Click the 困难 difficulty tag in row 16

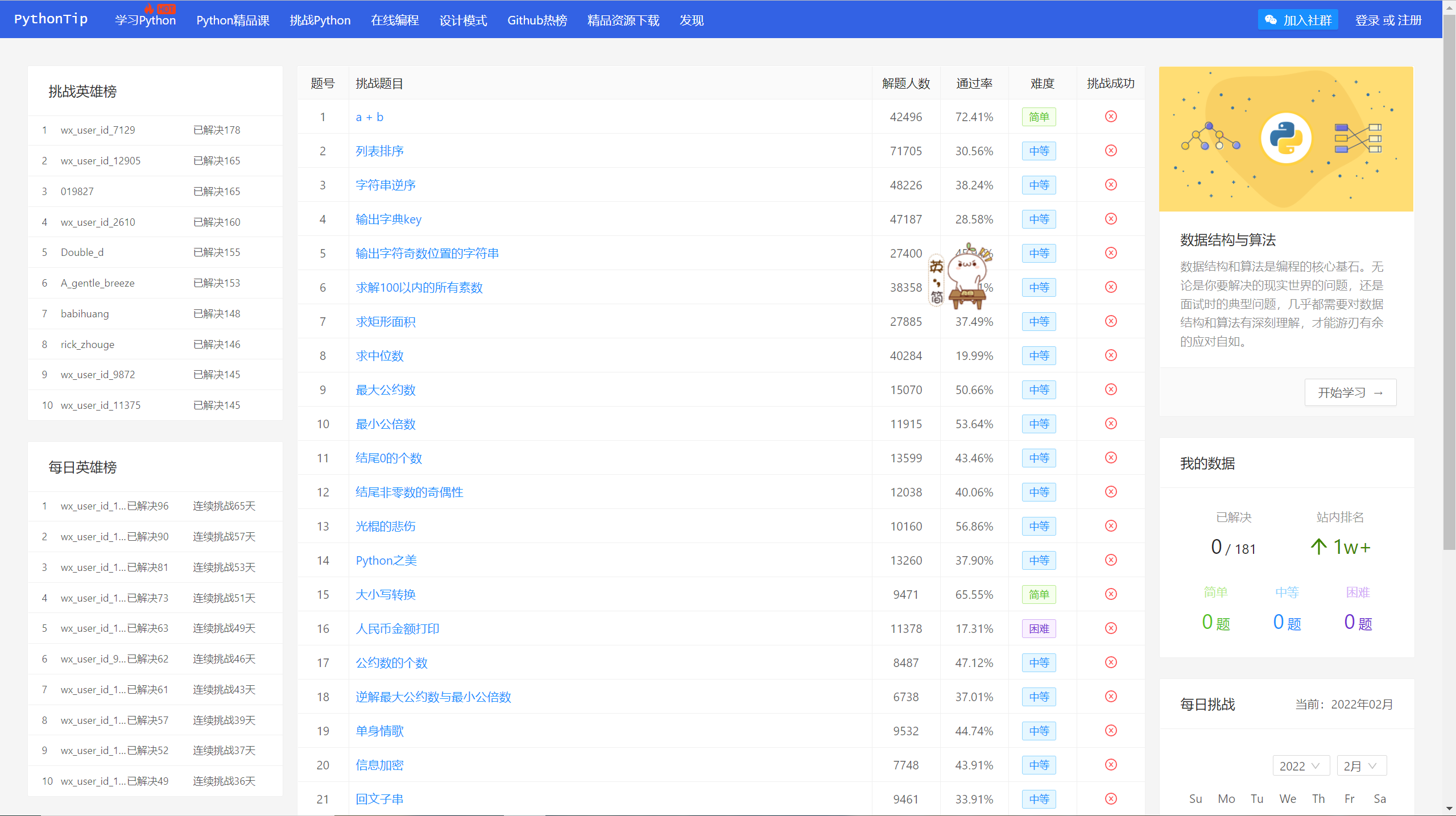1039,628
